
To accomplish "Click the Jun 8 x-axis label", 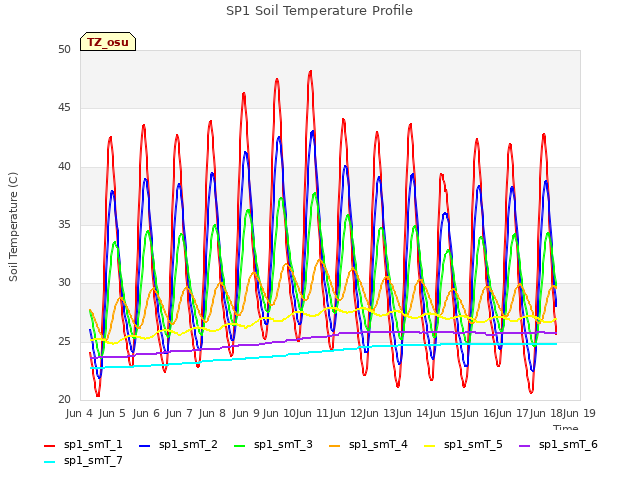I will [x=212, y=413].
